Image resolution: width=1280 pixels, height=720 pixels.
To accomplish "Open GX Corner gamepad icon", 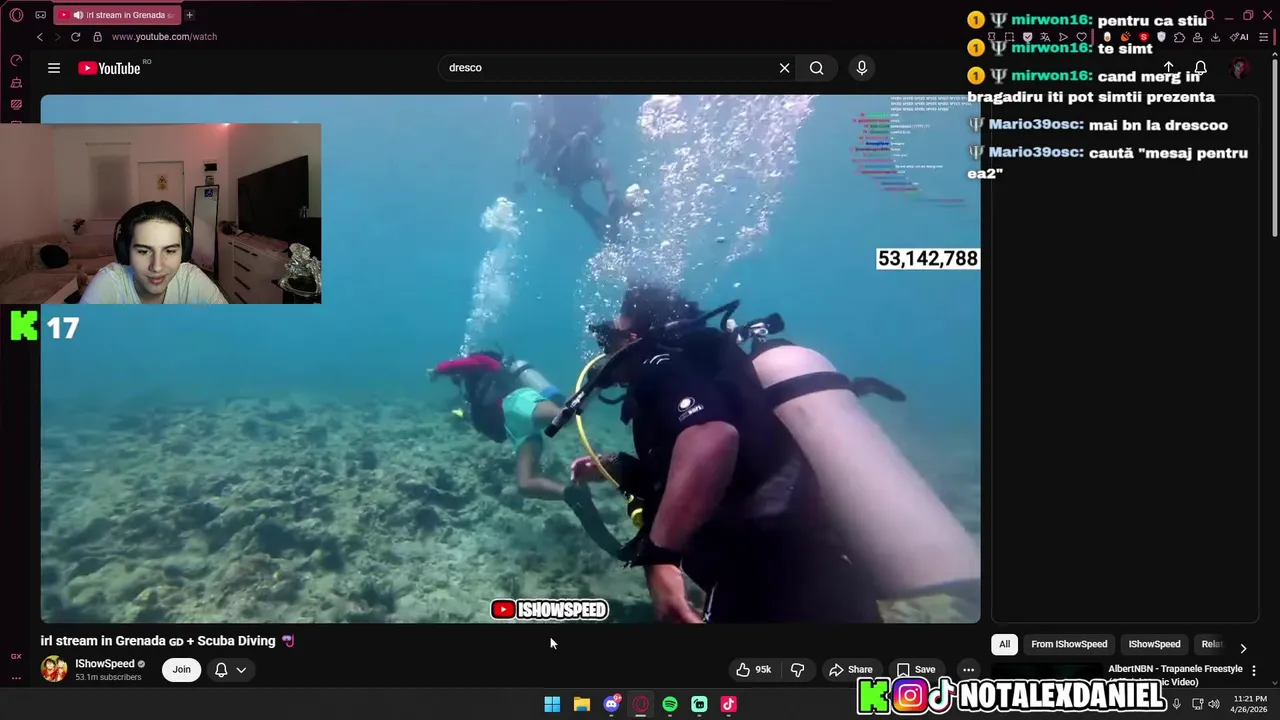I will pyautogui.click(x=40, y=15).
